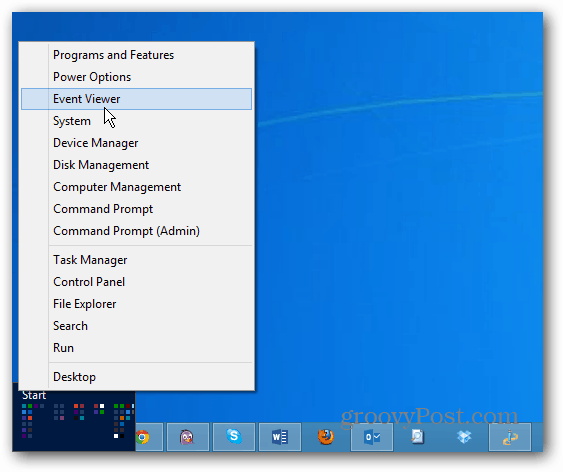Open Google Chrome from the taskbar
Viewport: 563px width, 472px height.
[x=143, y=437]
